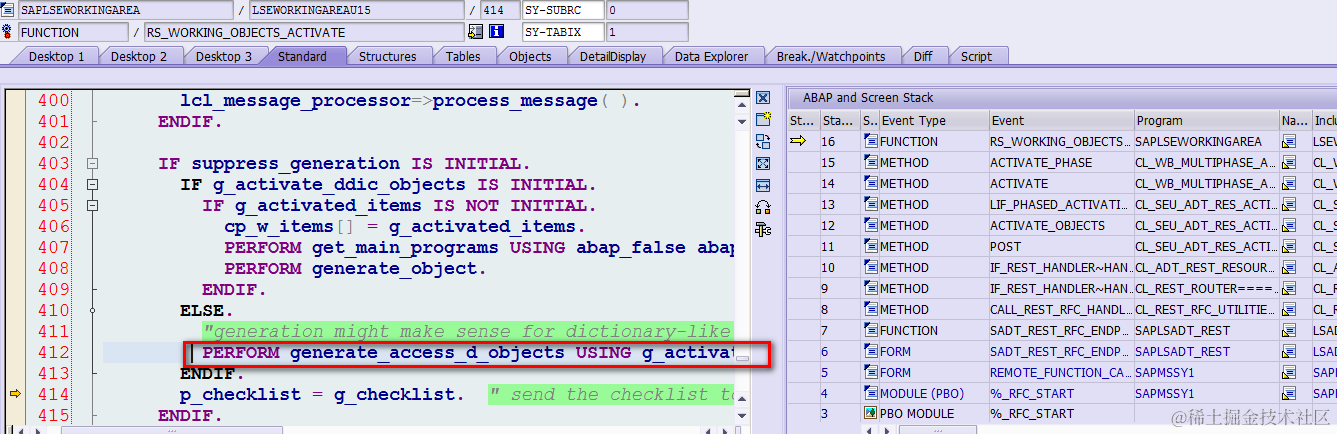Click the SY-TABIX field
This screenshot has width=1337, height=434.
pos(563,32)
